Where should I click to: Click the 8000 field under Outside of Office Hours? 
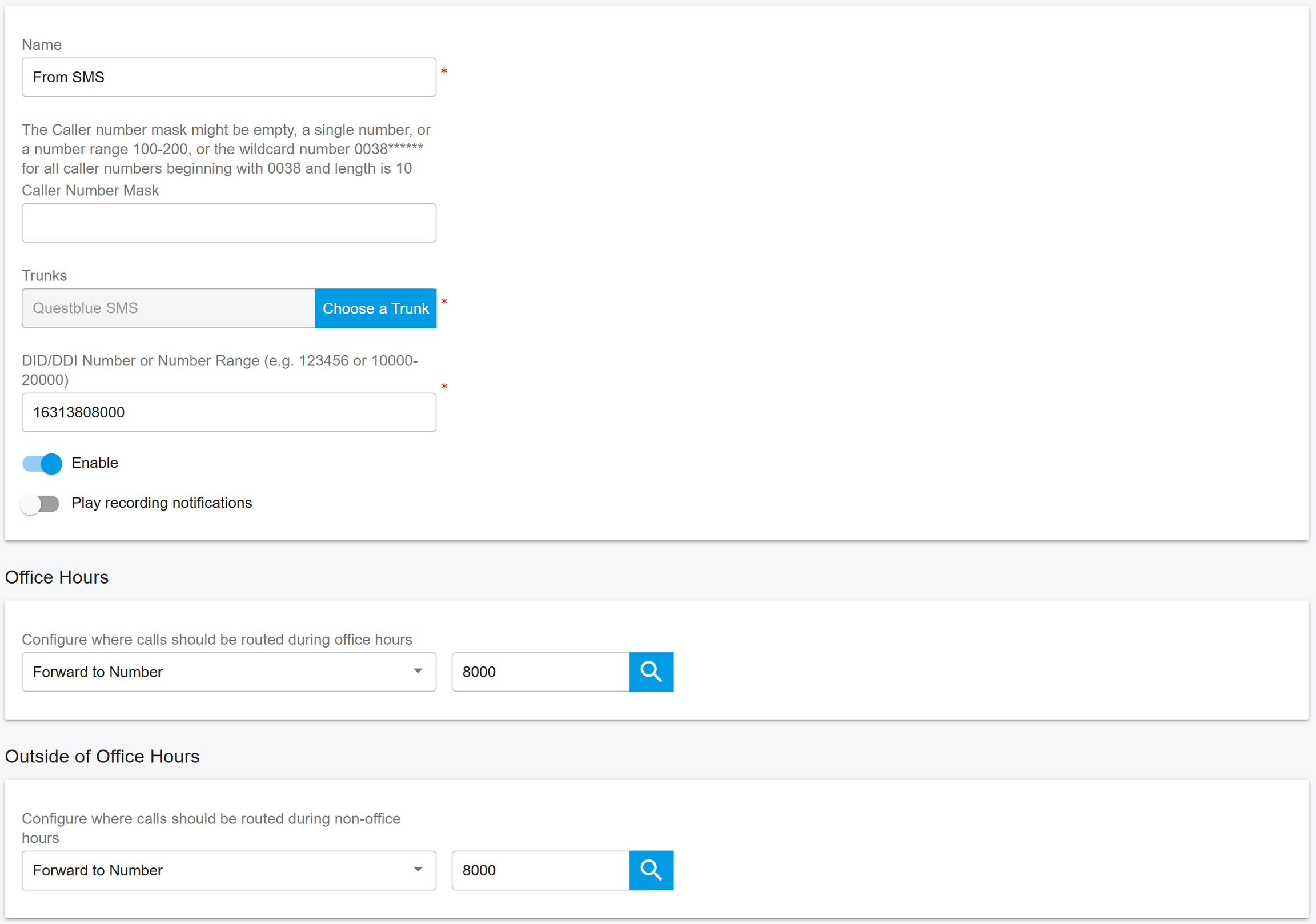pos(540,870)
